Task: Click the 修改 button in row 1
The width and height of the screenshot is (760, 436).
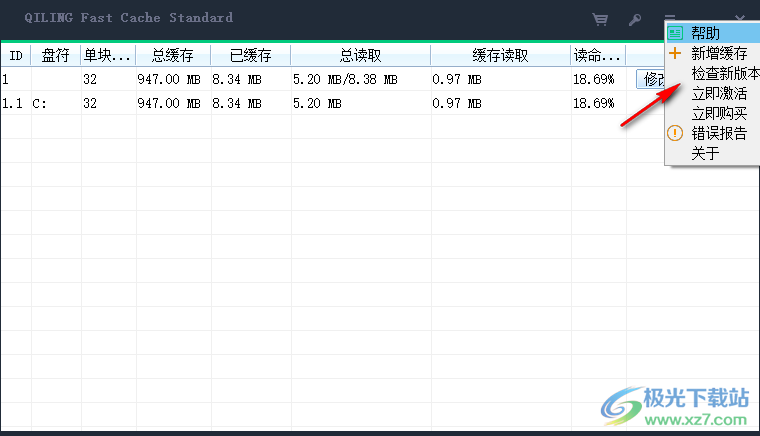Action: [x=651, y=79]
